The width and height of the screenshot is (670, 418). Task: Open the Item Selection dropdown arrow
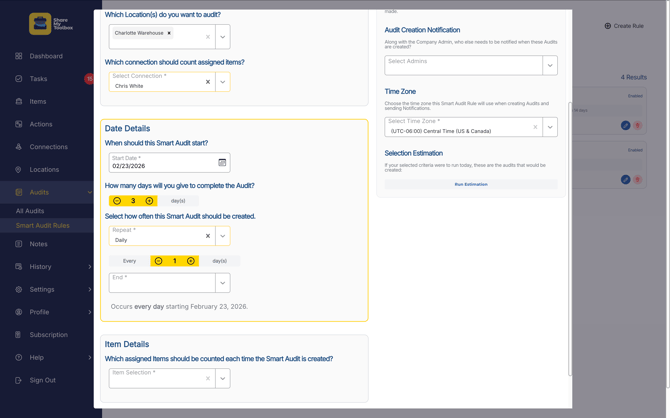point(223,378)
